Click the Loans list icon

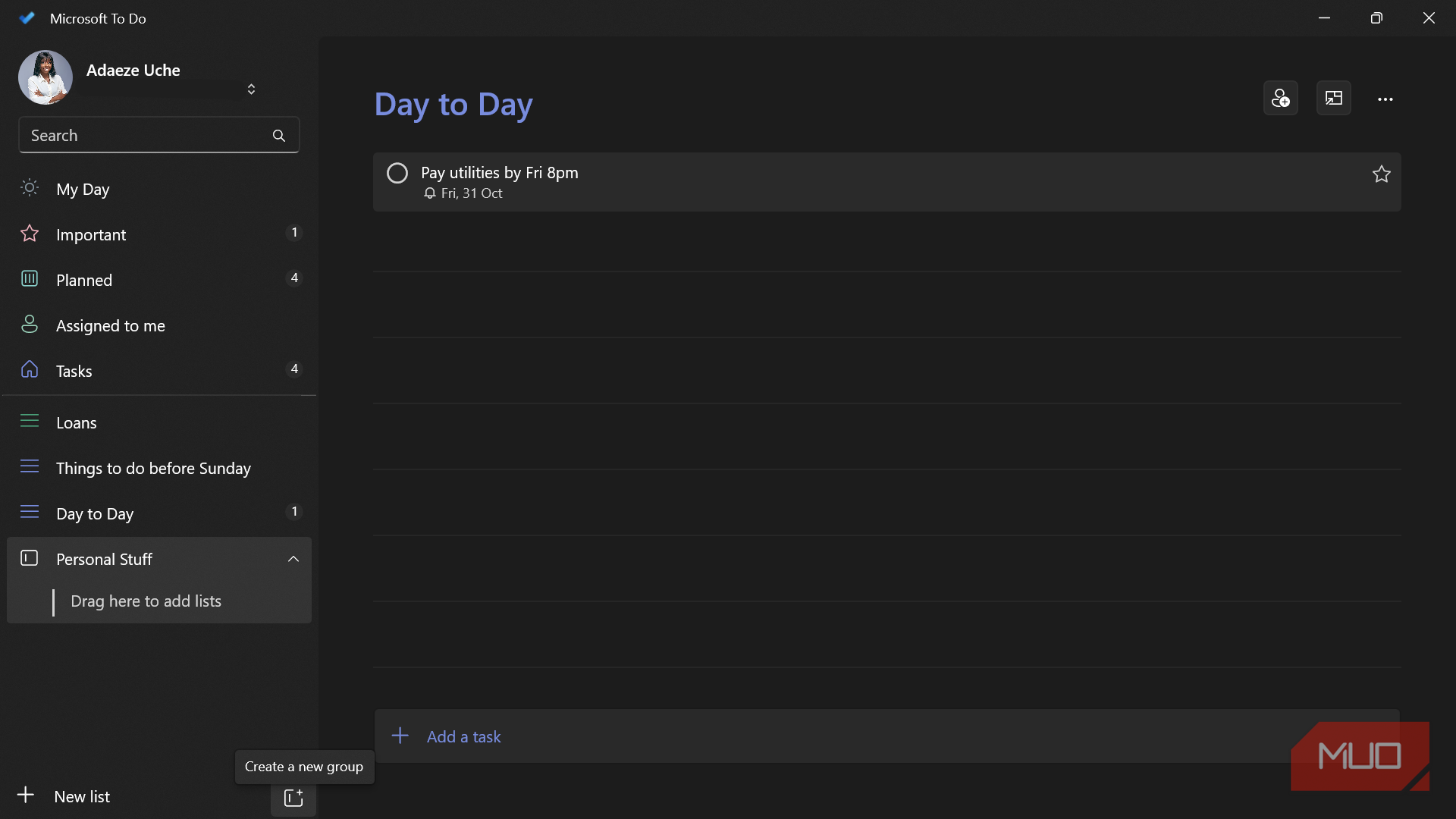[x=30, y=421]
